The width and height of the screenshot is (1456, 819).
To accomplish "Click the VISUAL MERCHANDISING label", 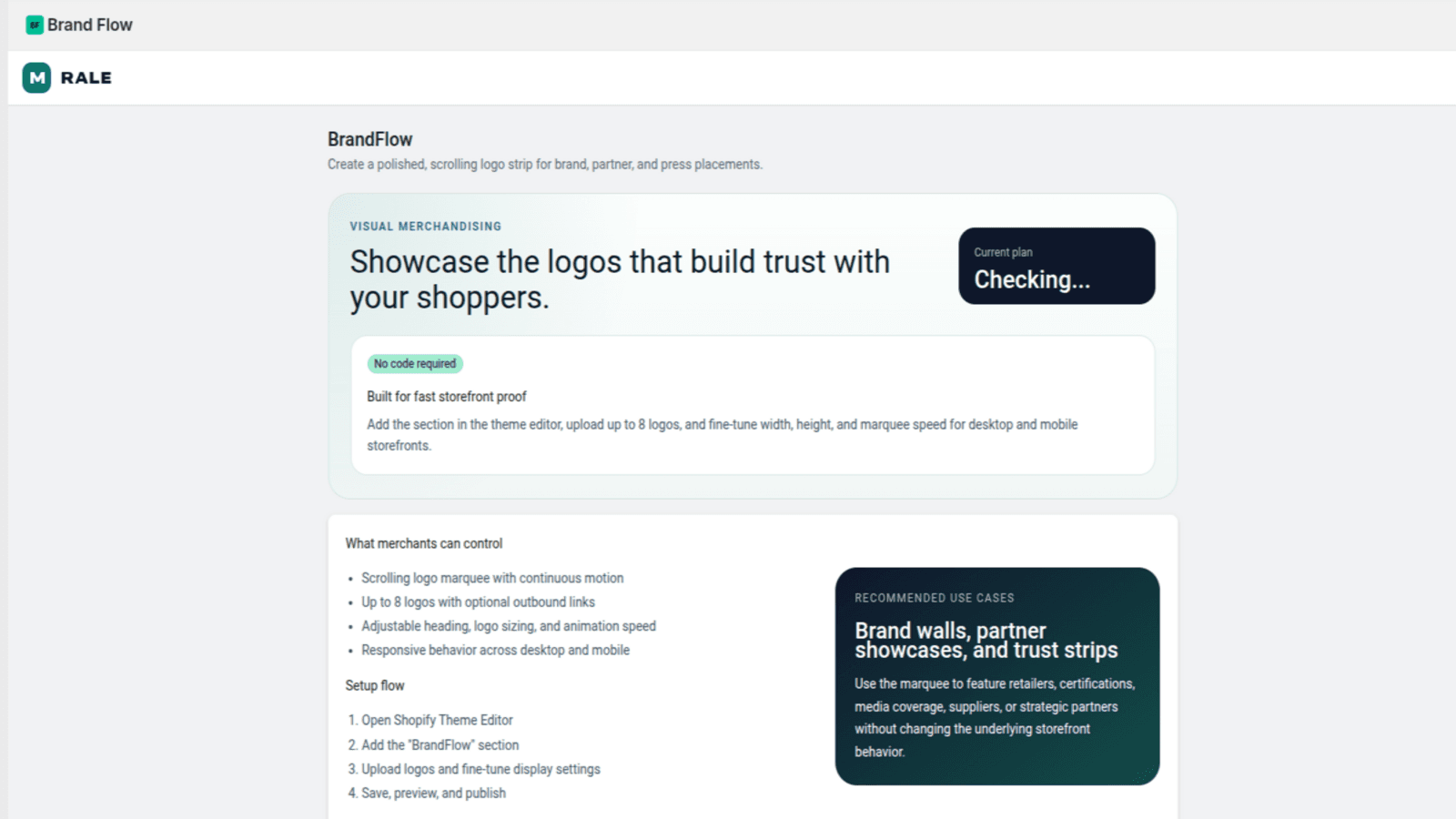I will 426,227.
